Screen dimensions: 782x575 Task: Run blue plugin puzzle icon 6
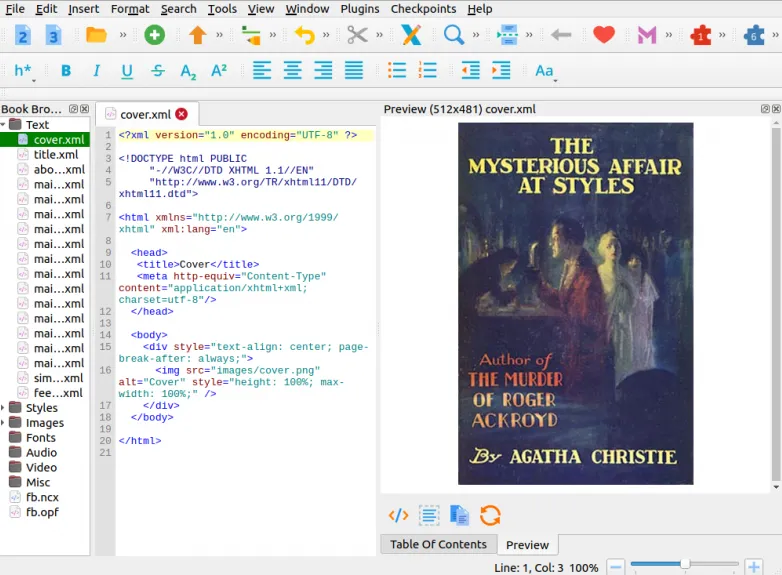[x=754, y=35]
